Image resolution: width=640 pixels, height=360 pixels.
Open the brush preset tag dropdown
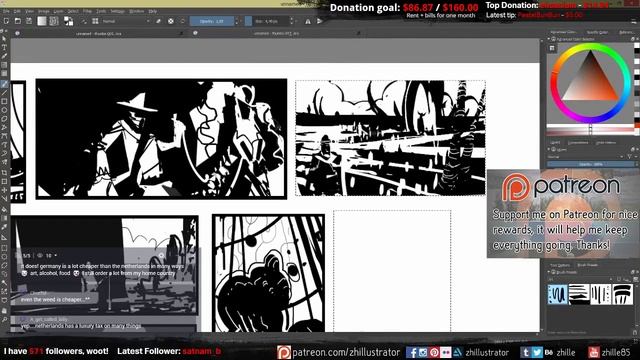tap(580, 279)
